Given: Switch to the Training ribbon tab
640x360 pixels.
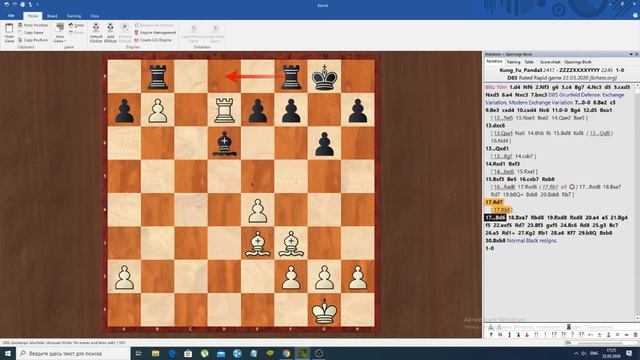Looking at the screenshot, I should (x=74, y=16).
